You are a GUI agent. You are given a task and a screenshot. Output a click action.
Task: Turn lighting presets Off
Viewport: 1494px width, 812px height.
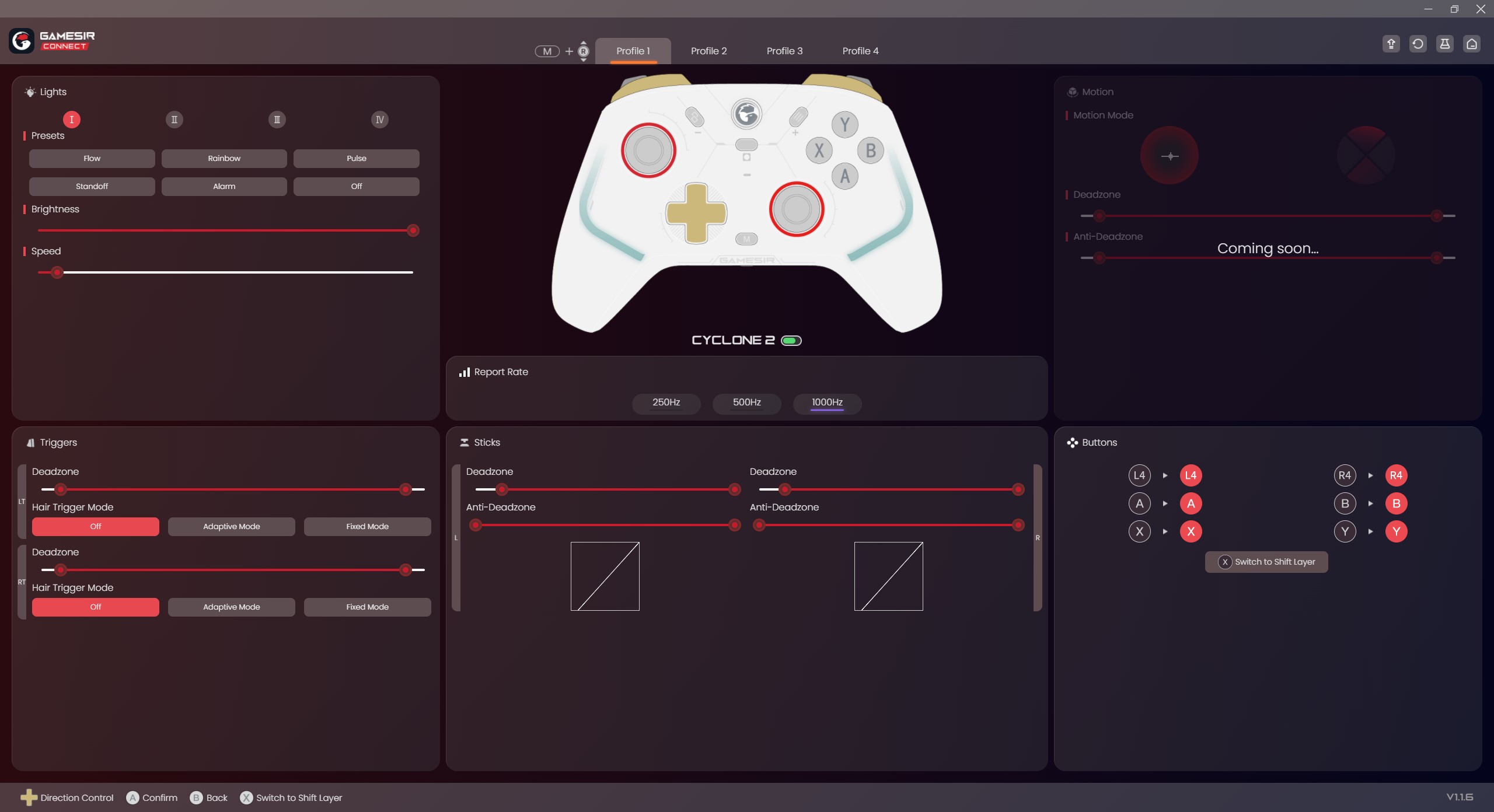(357, 187)
